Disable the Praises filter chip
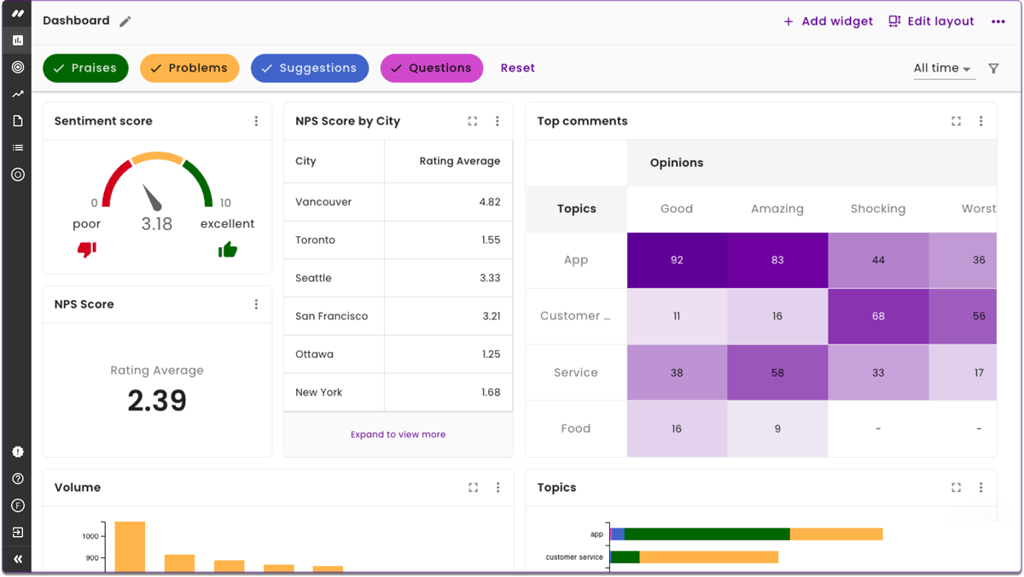This screenshot has height=577, width=1024. coord(85,68)
